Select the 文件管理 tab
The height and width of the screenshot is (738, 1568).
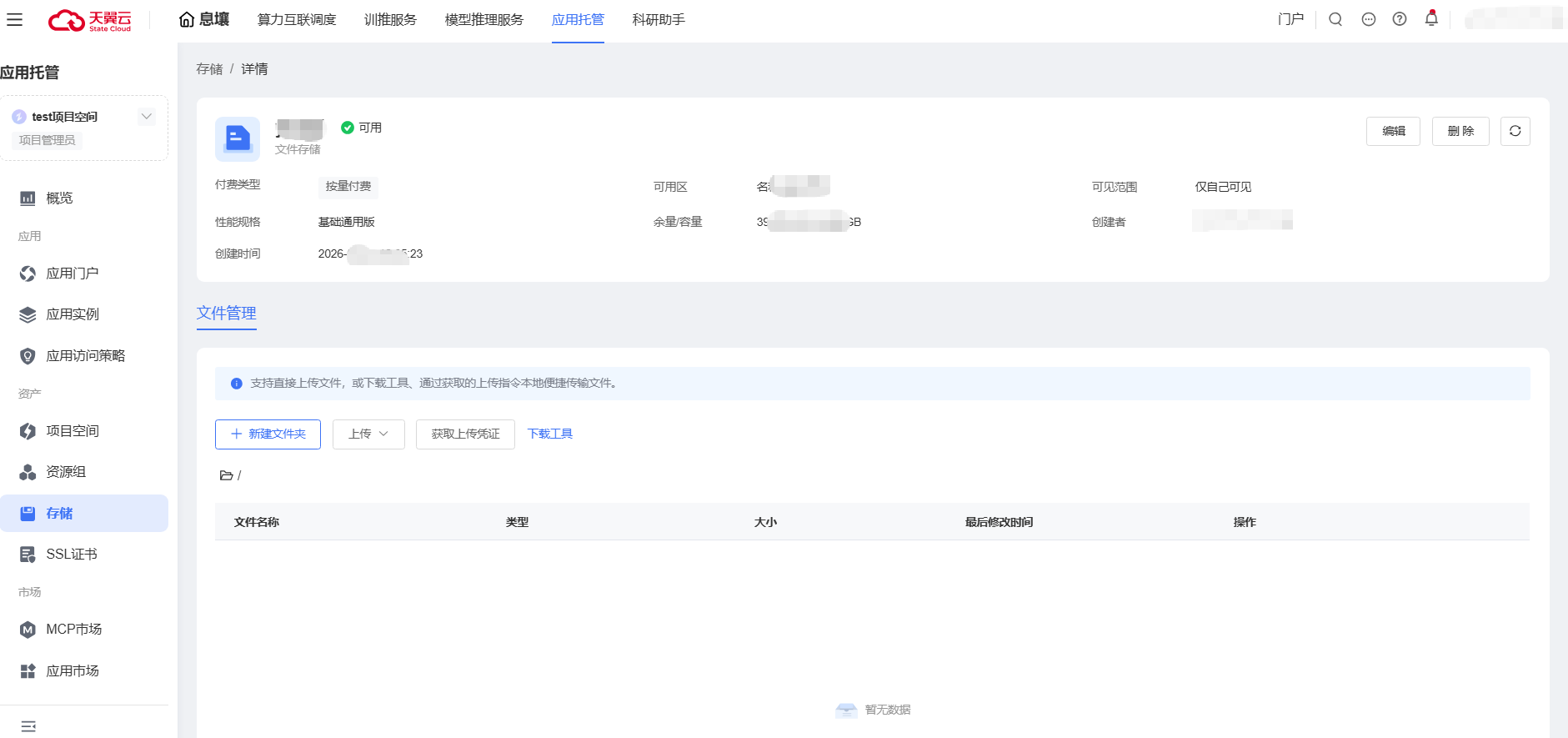point(226,314)
